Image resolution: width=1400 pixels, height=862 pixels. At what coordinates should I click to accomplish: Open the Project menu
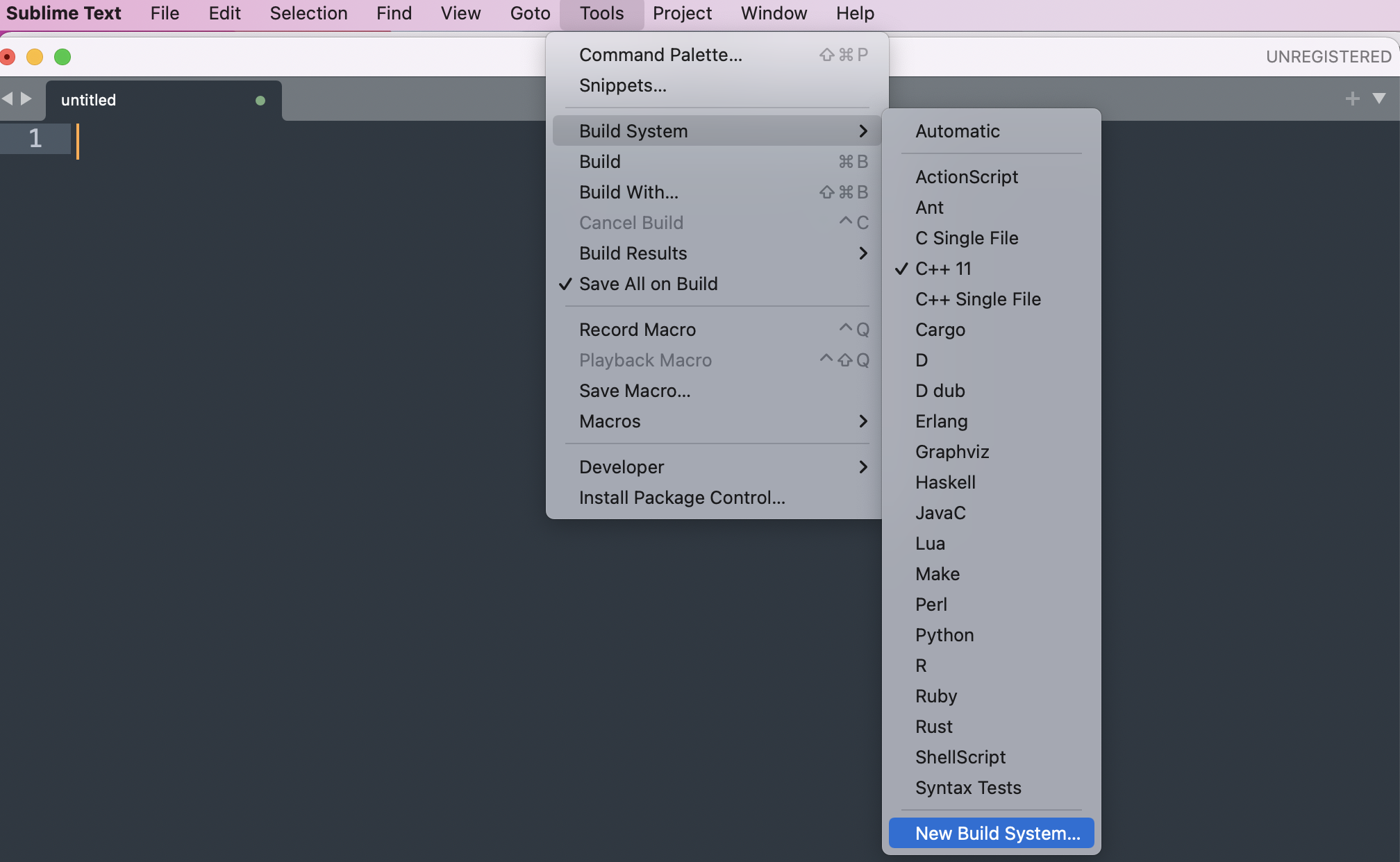point(682,13)
